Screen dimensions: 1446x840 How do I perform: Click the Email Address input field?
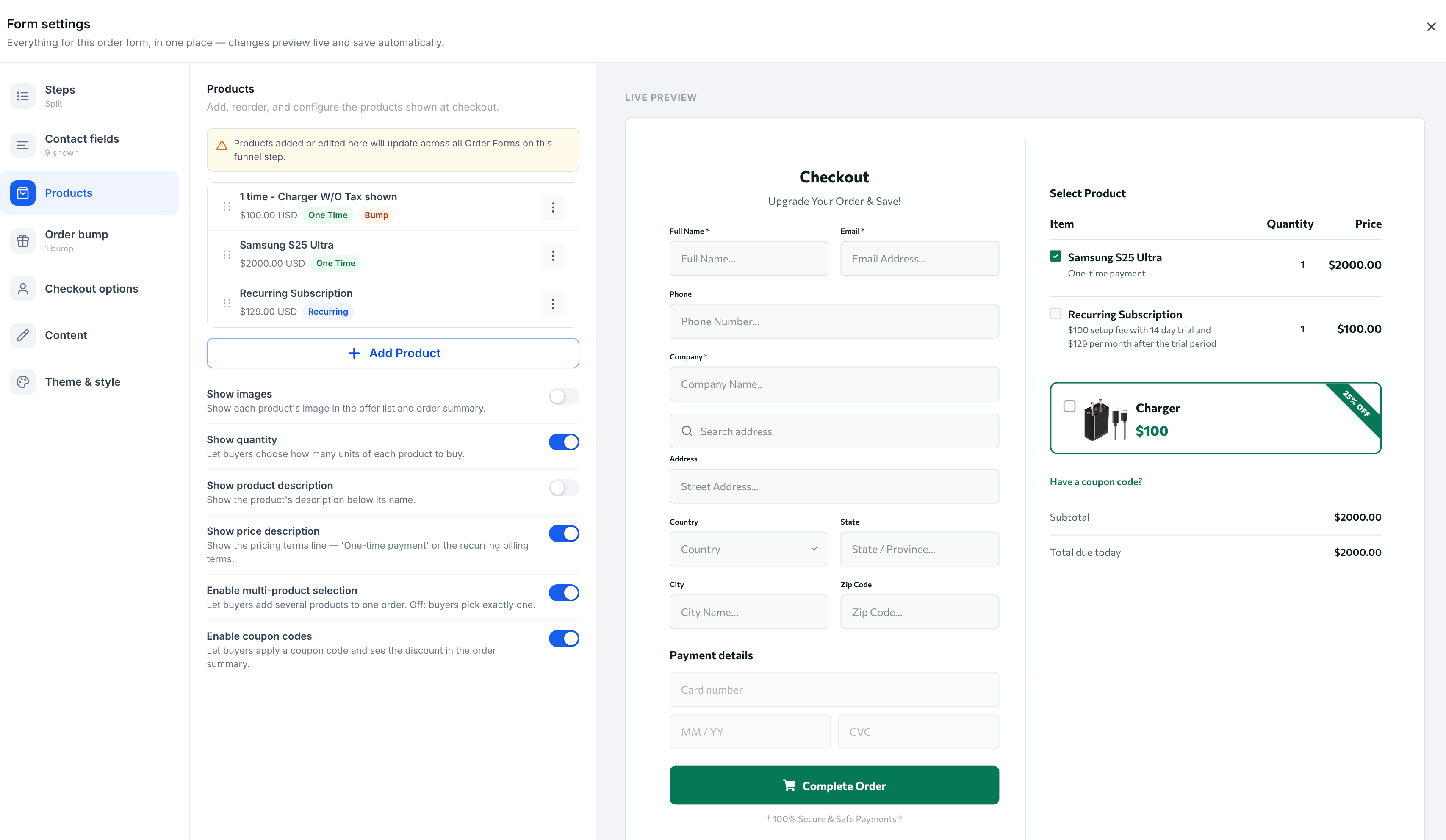[919, 258]
